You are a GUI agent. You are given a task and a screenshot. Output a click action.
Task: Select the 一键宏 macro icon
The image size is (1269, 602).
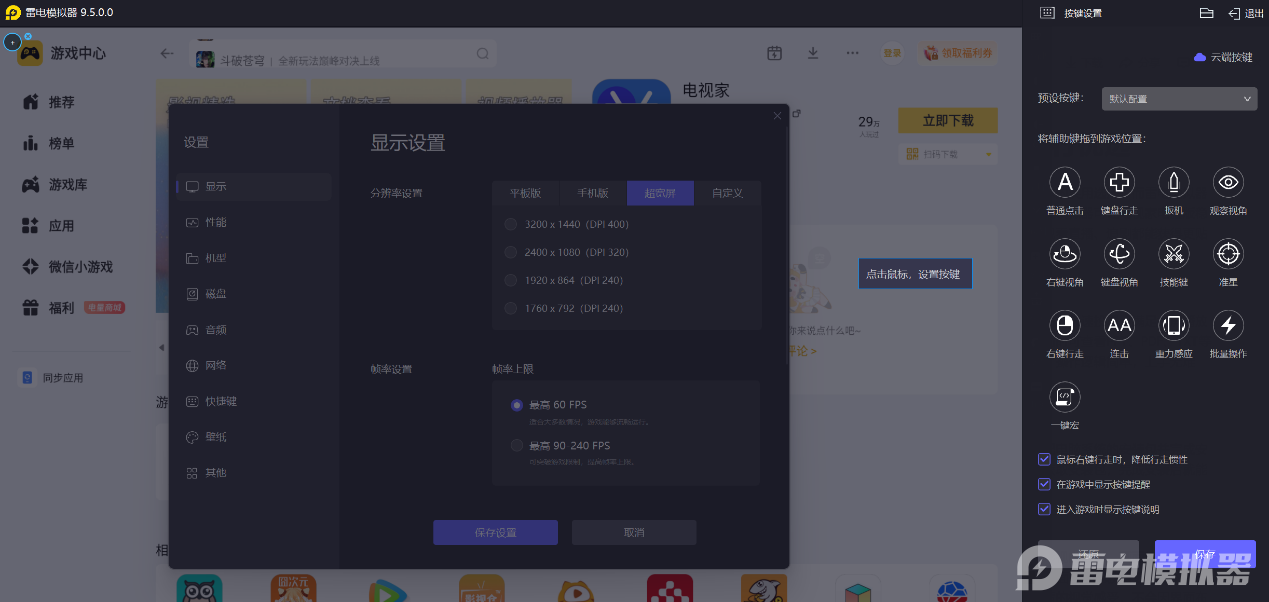tap(1065, 397)
